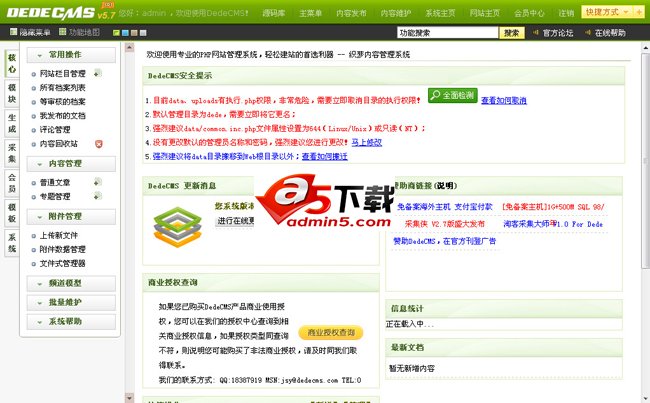Open 会员中心 in the top navigation
The width and height of the screenshot is (650, 403).
[x=529, y=13]
